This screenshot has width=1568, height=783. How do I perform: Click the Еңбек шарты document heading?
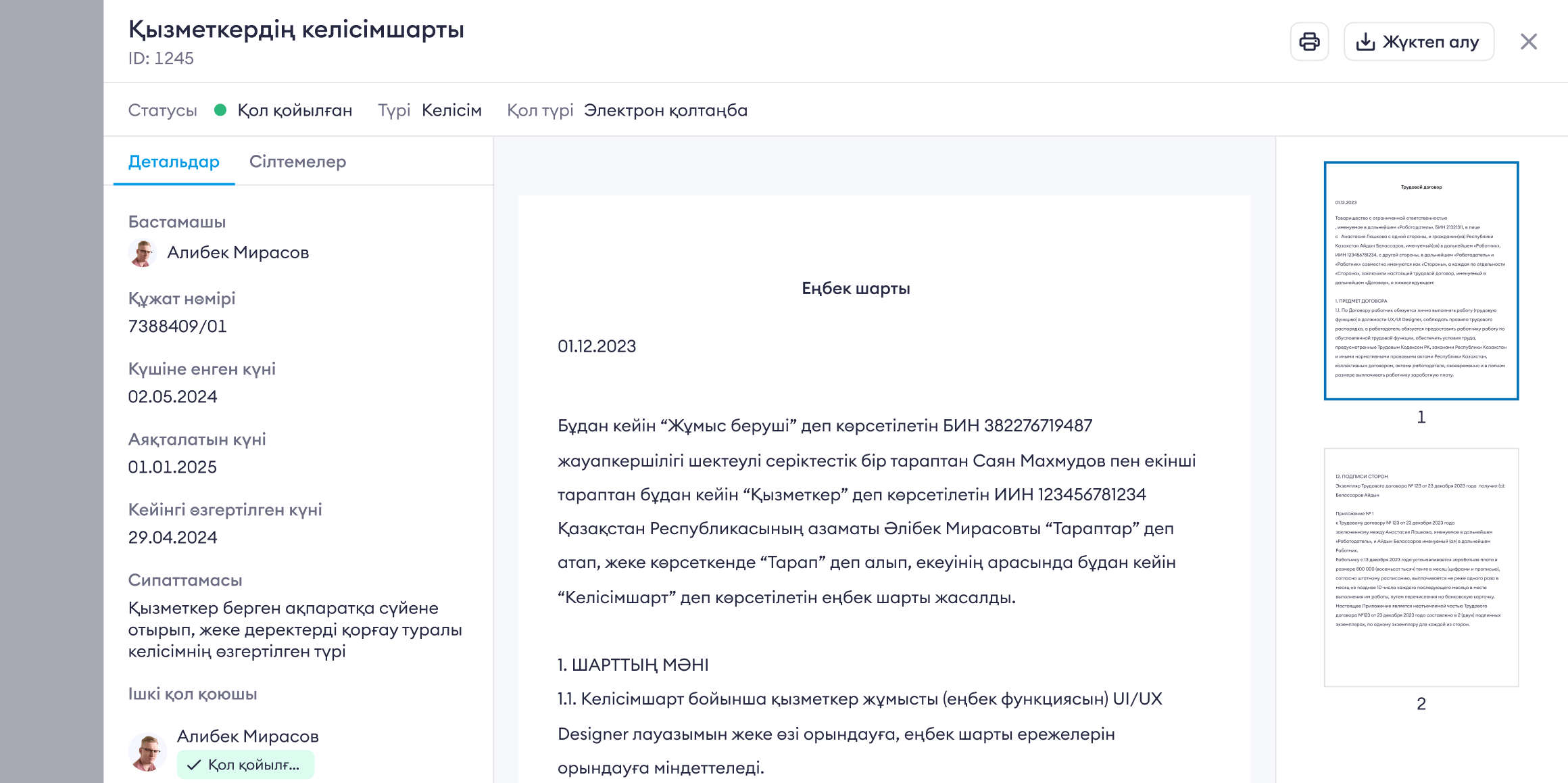click(856, 289)
